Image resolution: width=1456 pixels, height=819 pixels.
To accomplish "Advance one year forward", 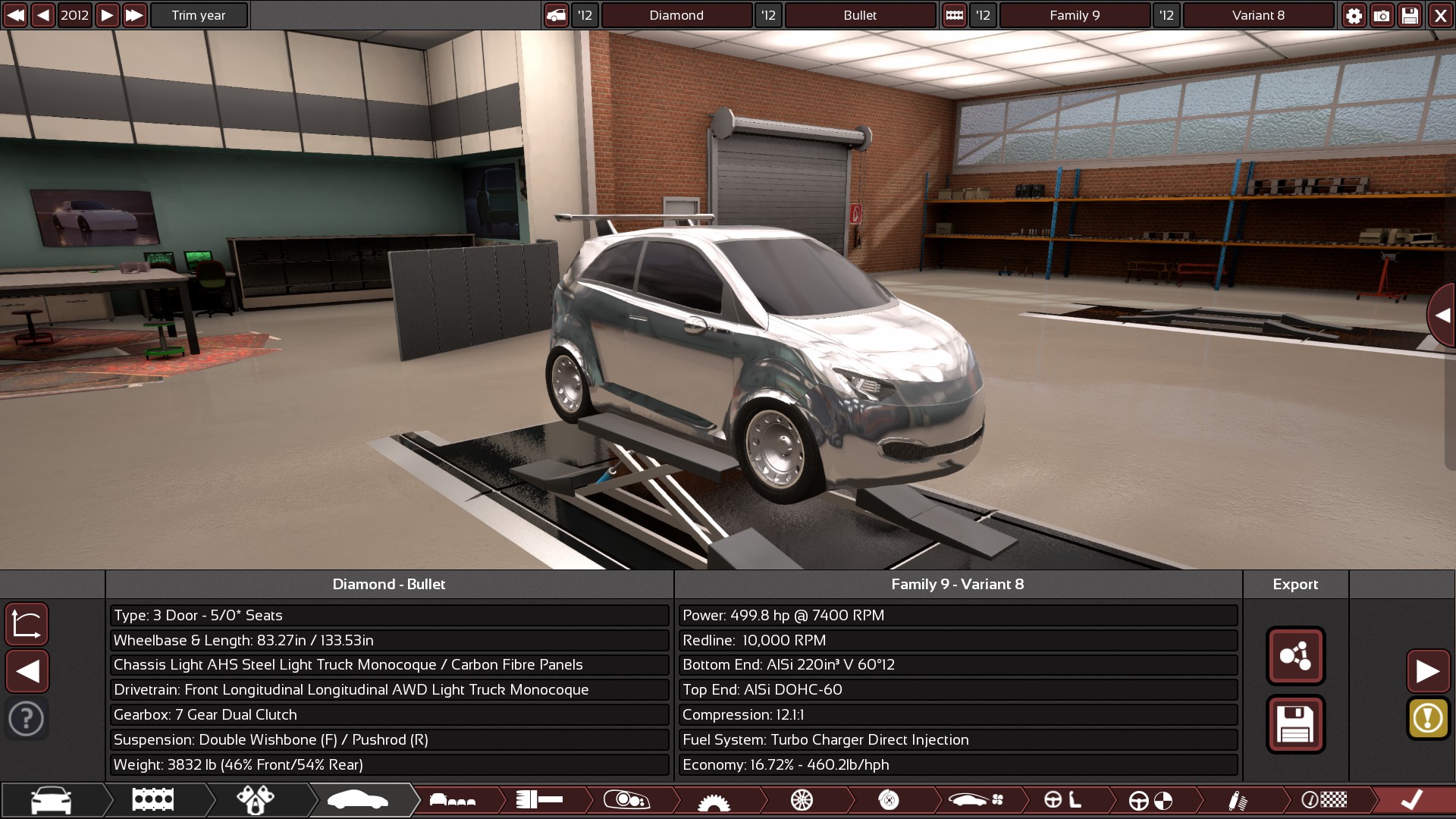I will click(108, 15).
